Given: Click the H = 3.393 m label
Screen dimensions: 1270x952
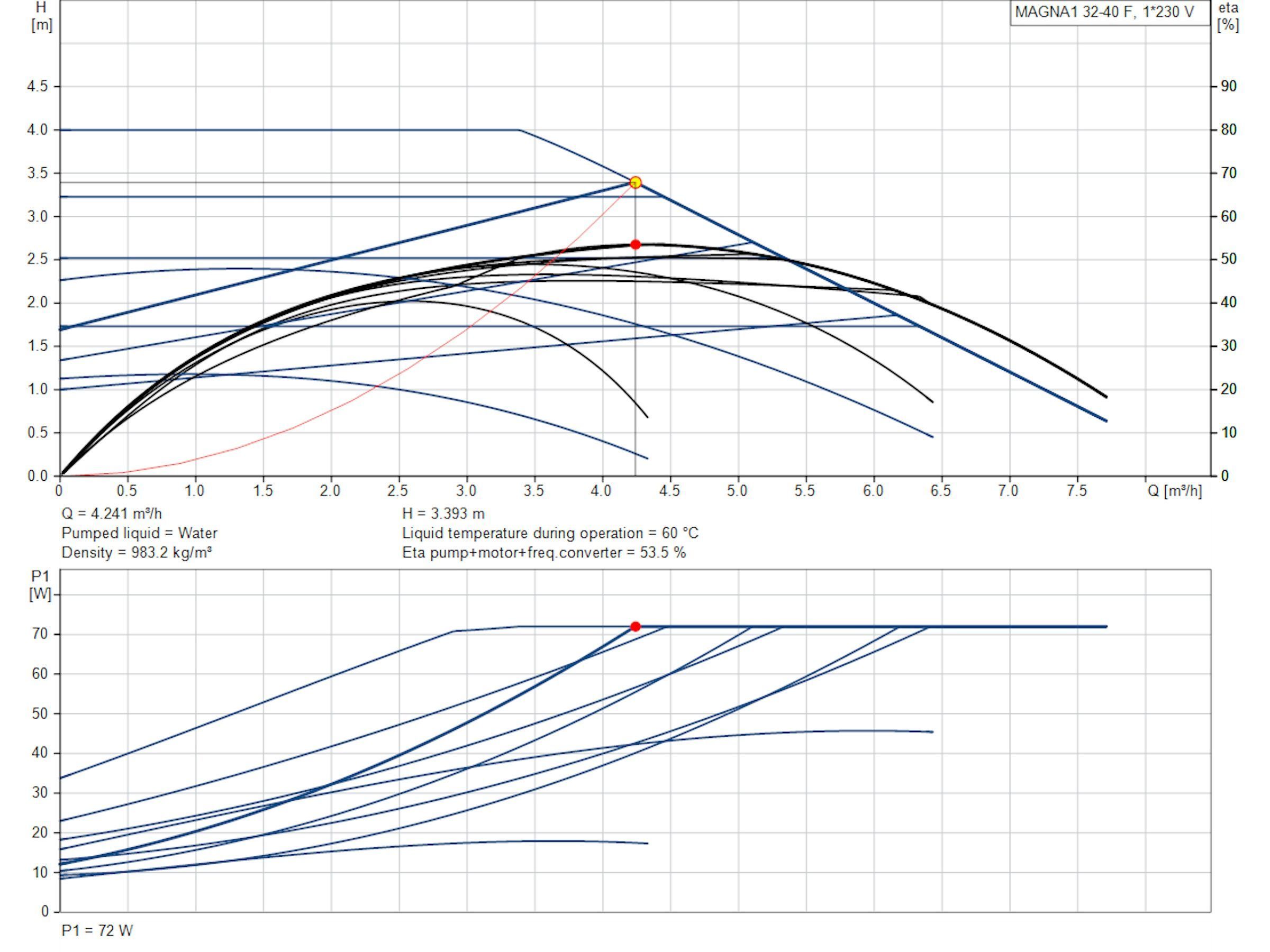Looking at the screenshot, I should (443, 514).
